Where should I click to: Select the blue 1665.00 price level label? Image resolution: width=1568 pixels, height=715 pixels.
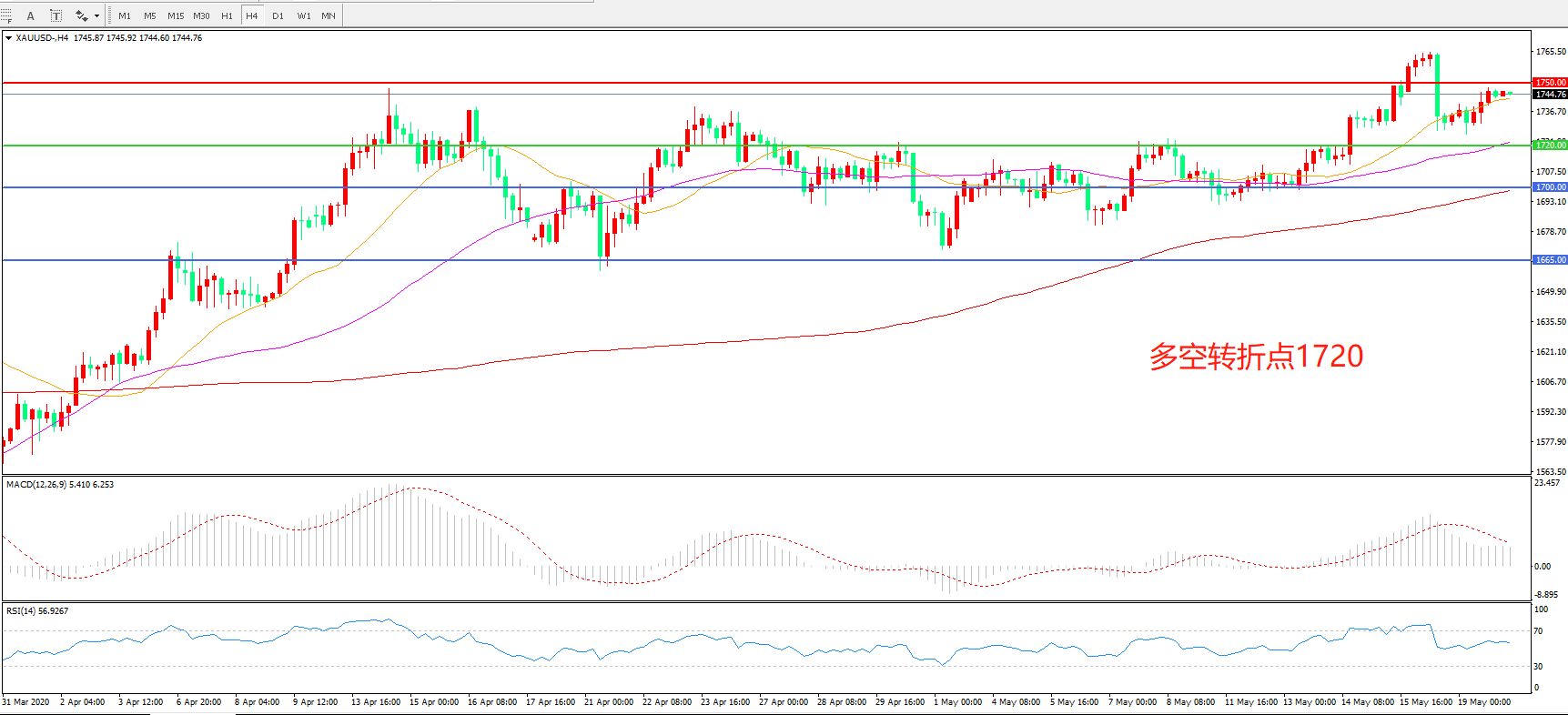click(x=1550, y=260)
